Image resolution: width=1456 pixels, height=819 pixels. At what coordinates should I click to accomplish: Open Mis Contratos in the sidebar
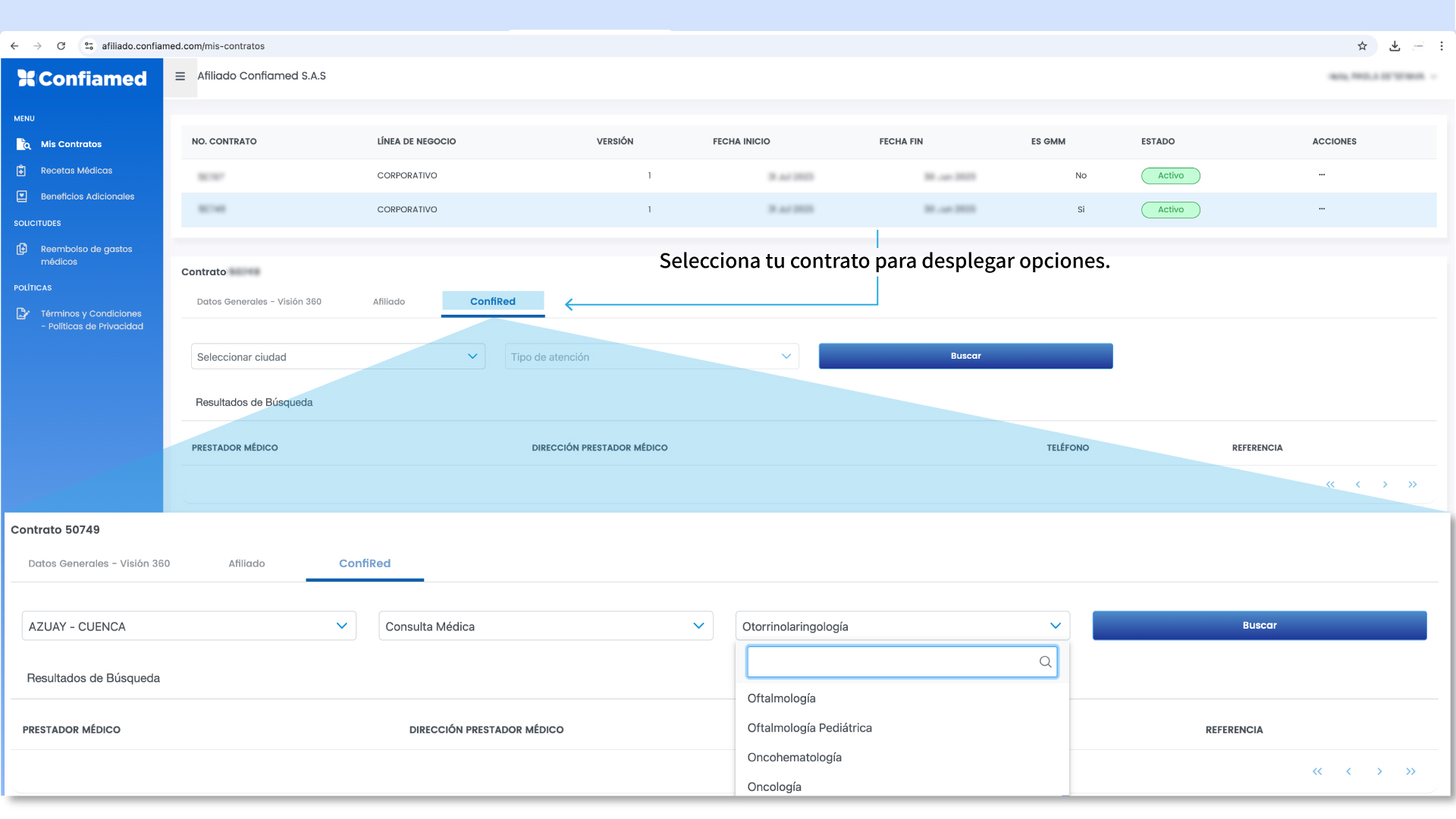click(x=71, y=144)
